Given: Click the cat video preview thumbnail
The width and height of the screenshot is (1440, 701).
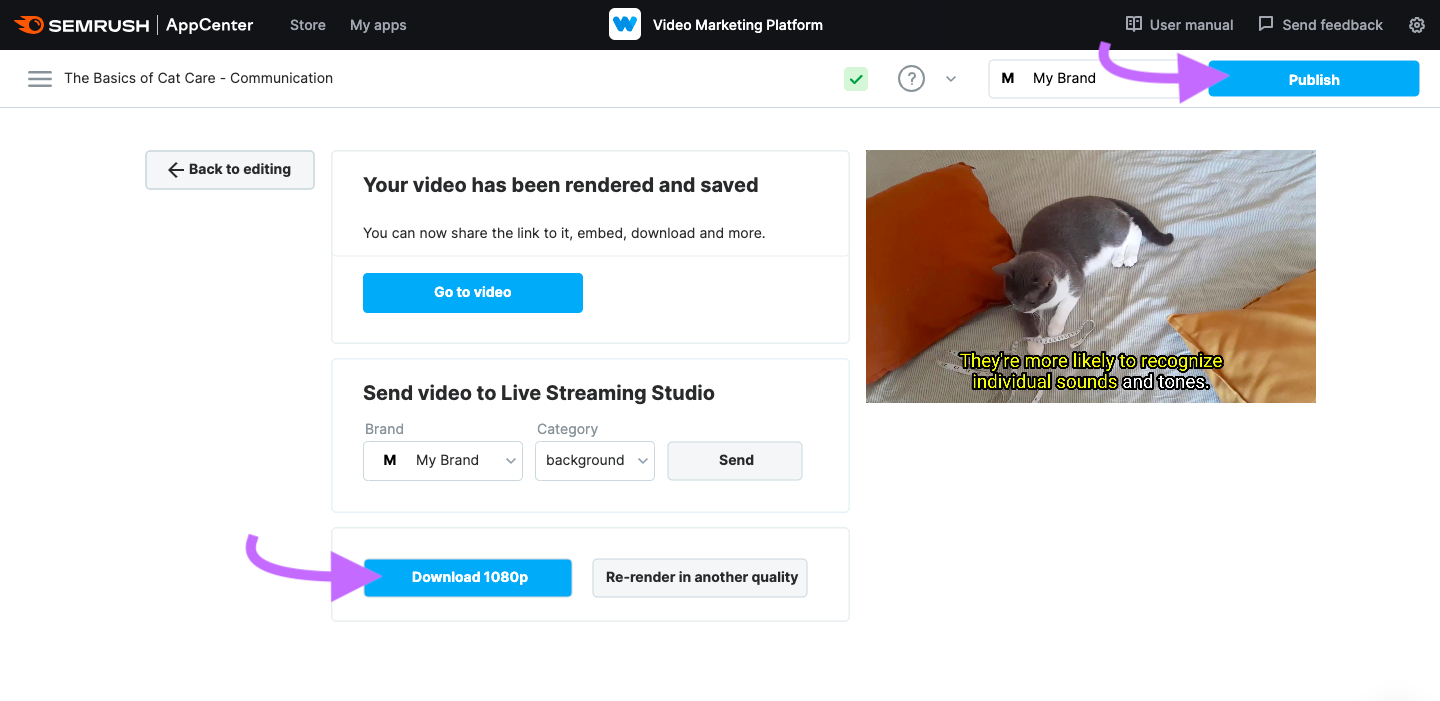Looking at the screenshot, I should point(1091,277).
